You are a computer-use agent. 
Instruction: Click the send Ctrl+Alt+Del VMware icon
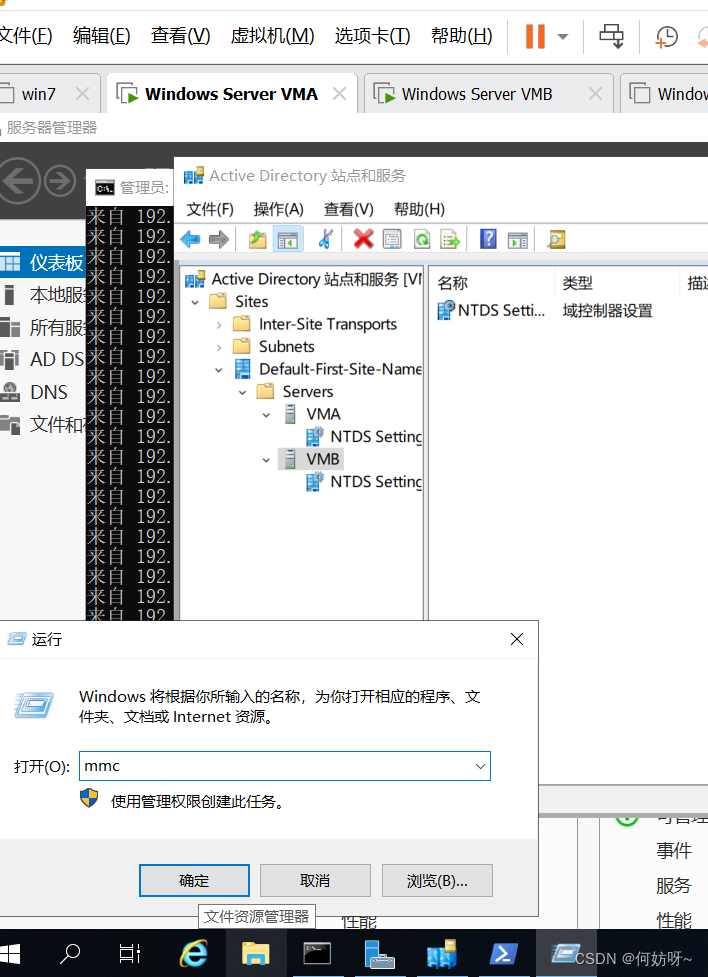pos(611,36)
